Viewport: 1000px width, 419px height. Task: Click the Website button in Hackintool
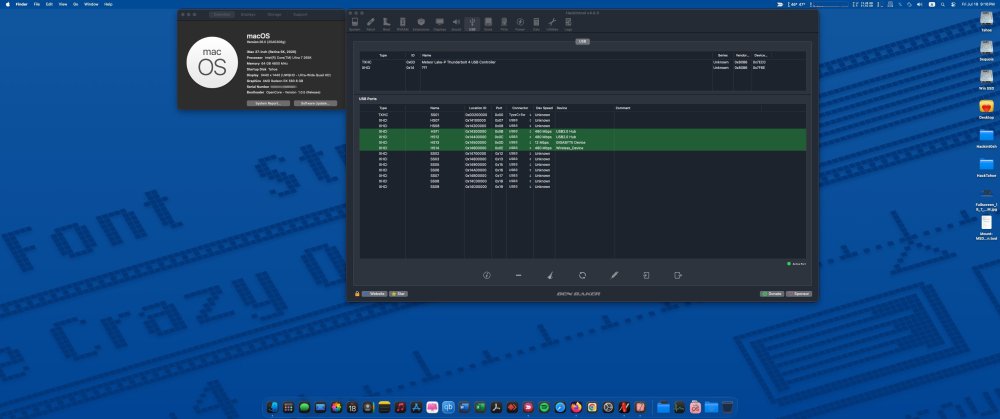375,294
